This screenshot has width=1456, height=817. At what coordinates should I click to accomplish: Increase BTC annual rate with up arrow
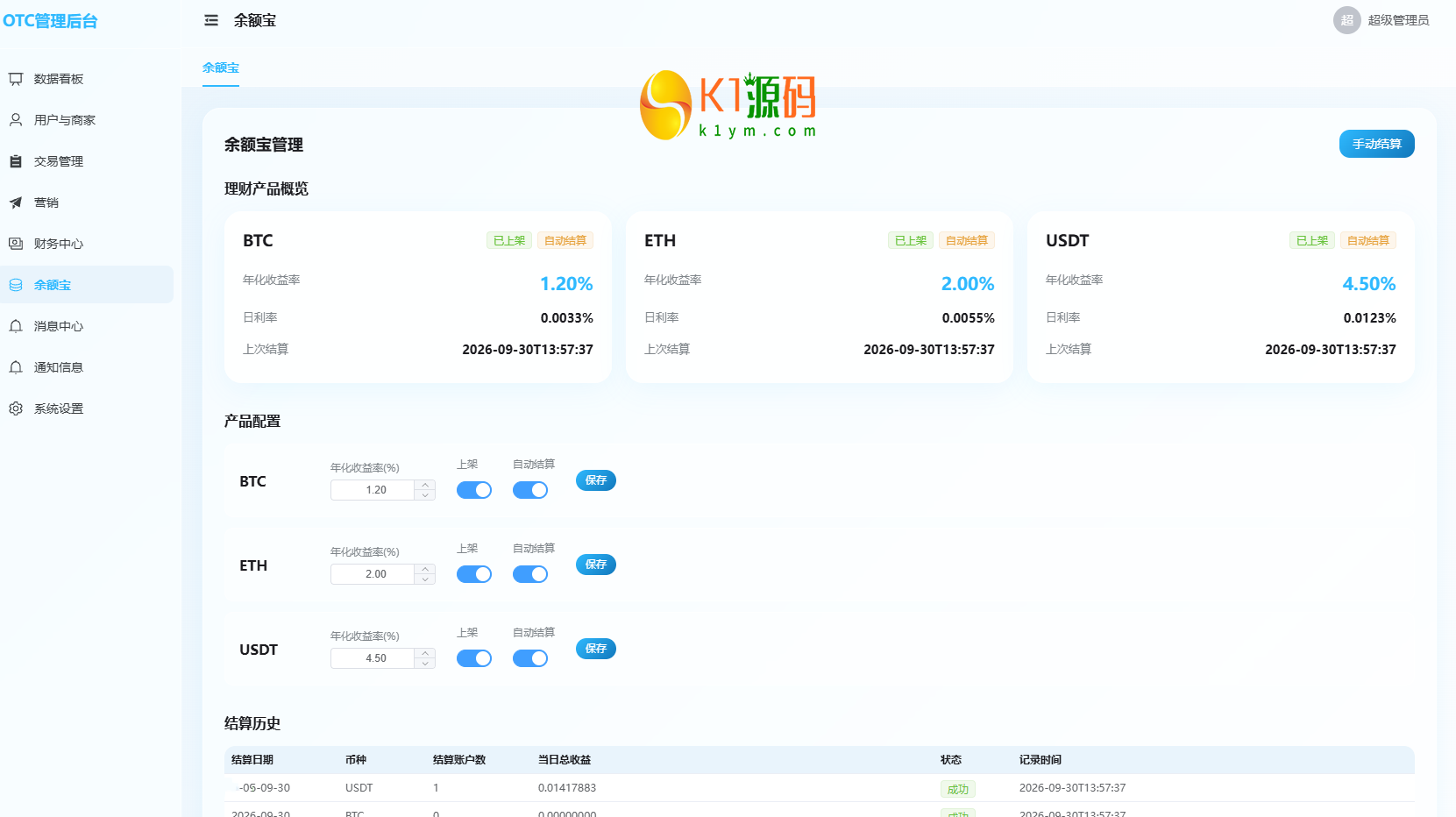click(x=425, y=485)
